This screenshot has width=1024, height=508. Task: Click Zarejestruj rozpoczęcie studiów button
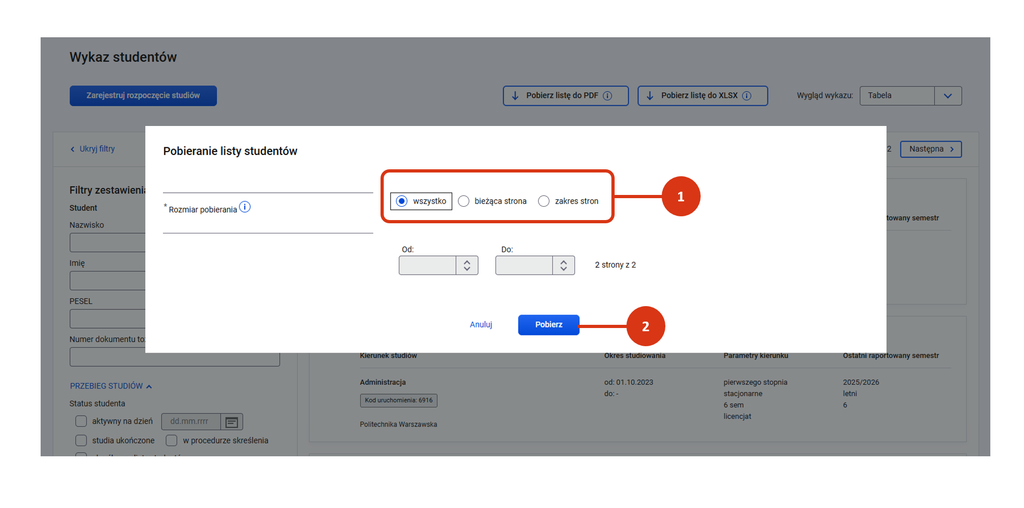coord(143,96)
